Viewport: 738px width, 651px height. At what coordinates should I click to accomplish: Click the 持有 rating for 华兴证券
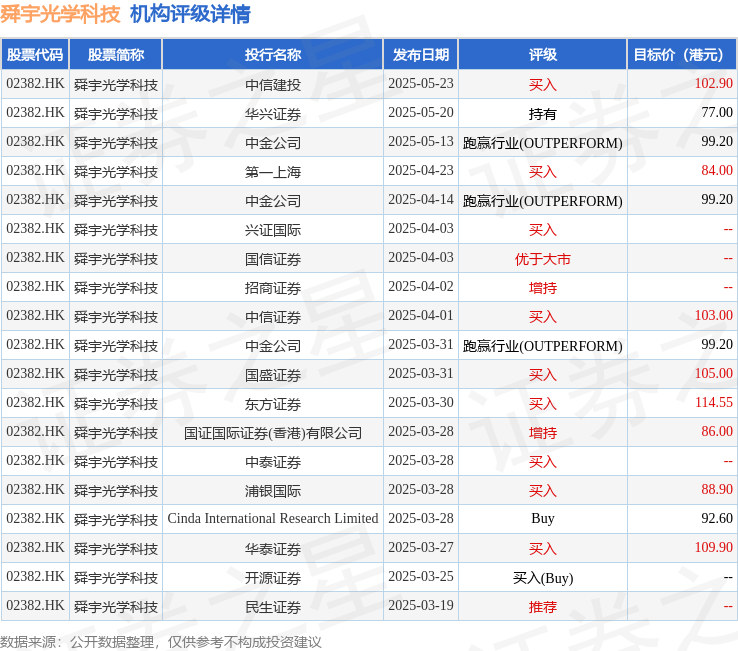coord(543,114)
